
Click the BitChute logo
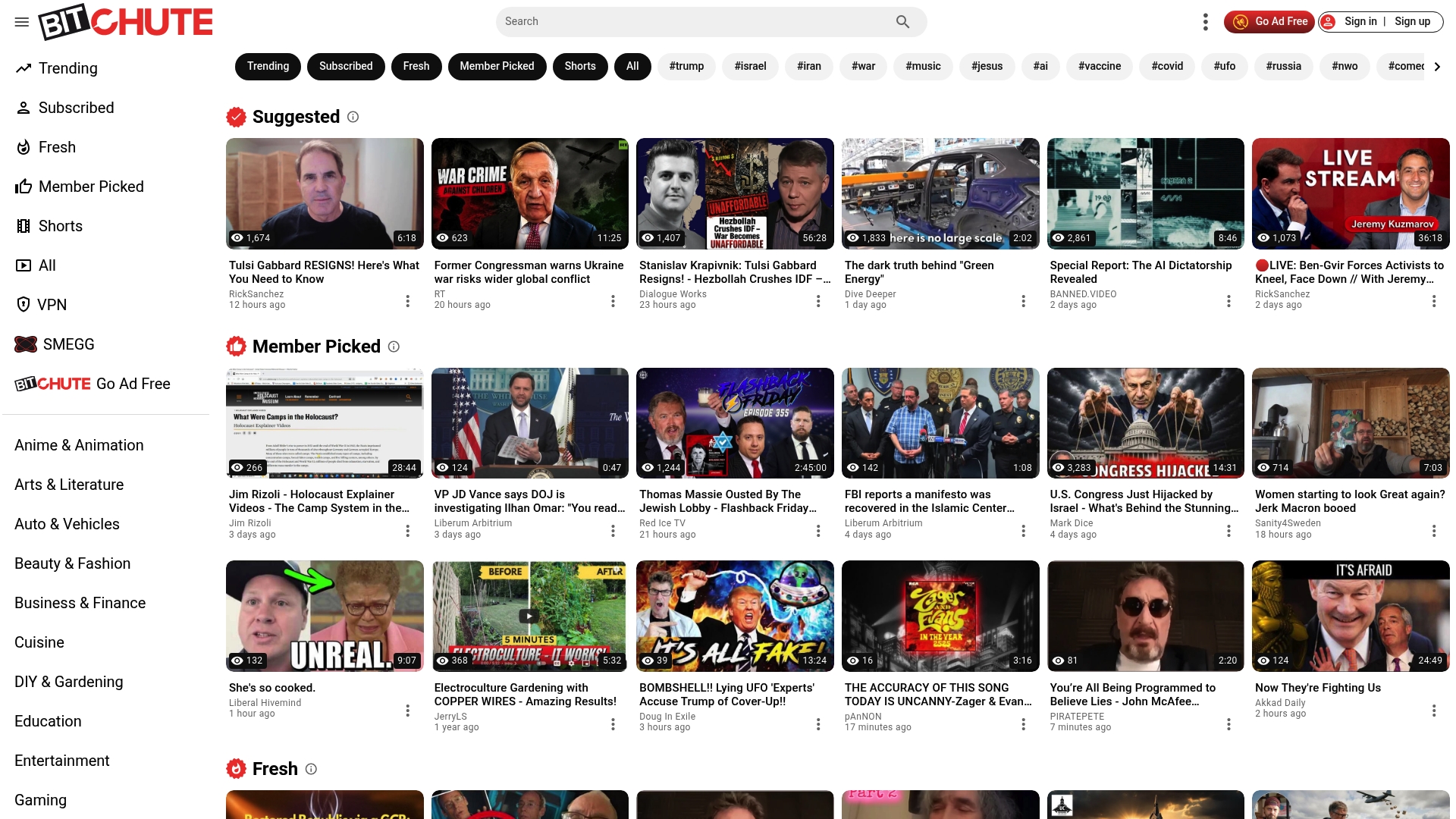coord(126,22)
